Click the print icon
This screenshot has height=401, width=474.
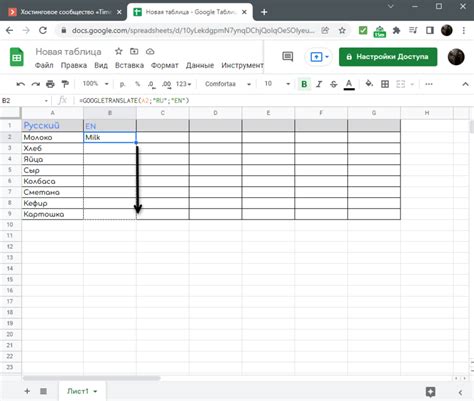50,84
